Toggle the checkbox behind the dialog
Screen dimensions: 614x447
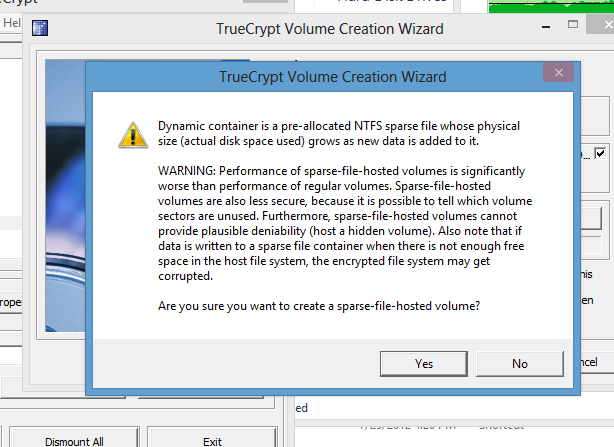[x=600, y=153]
